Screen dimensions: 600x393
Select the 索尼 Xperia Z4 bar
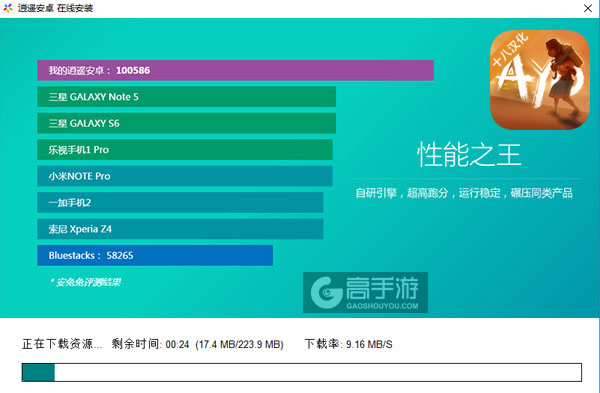[x=180, y=229]
